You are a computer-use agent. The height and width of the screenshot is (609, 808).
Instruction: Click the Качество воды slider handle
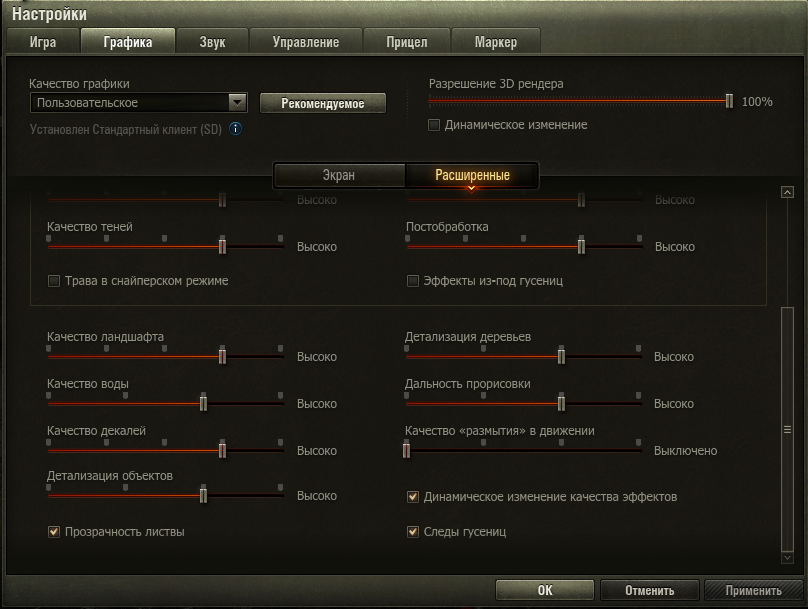[203, 402]
